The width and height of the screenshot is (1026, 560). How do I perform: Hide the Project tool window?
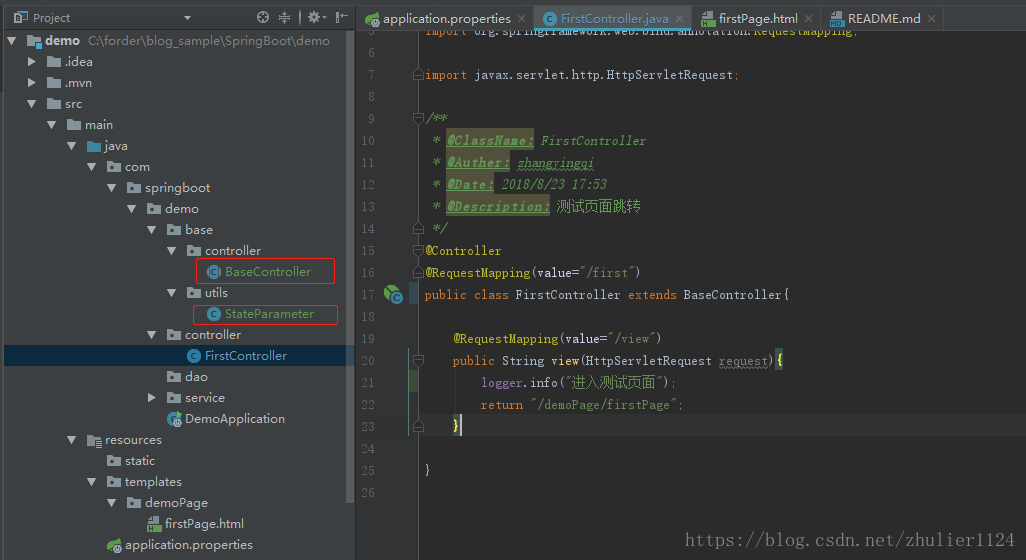[x=342, y=17]
